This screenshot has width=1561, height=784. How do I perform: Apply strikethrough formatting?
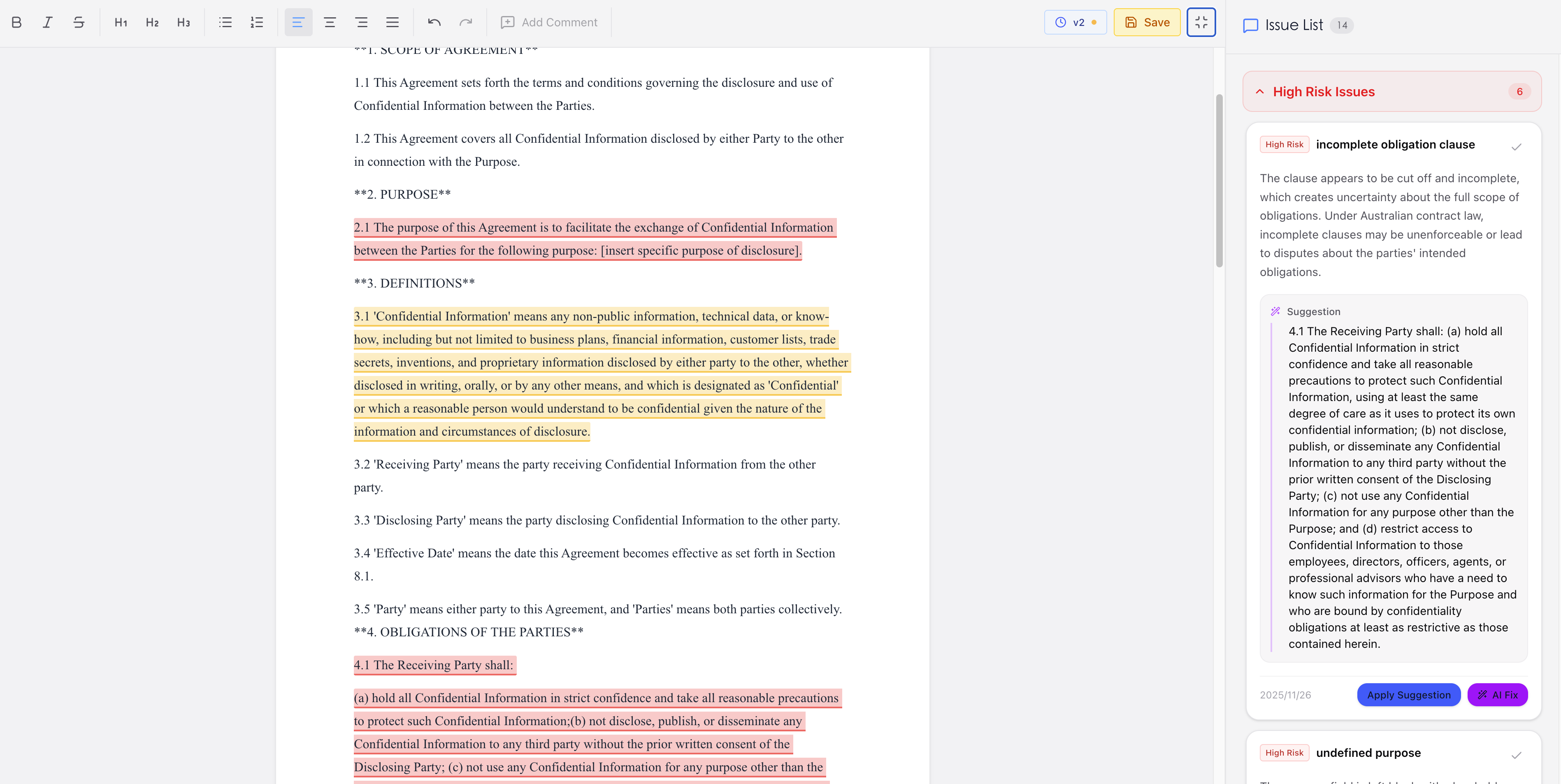click(79, 22)
